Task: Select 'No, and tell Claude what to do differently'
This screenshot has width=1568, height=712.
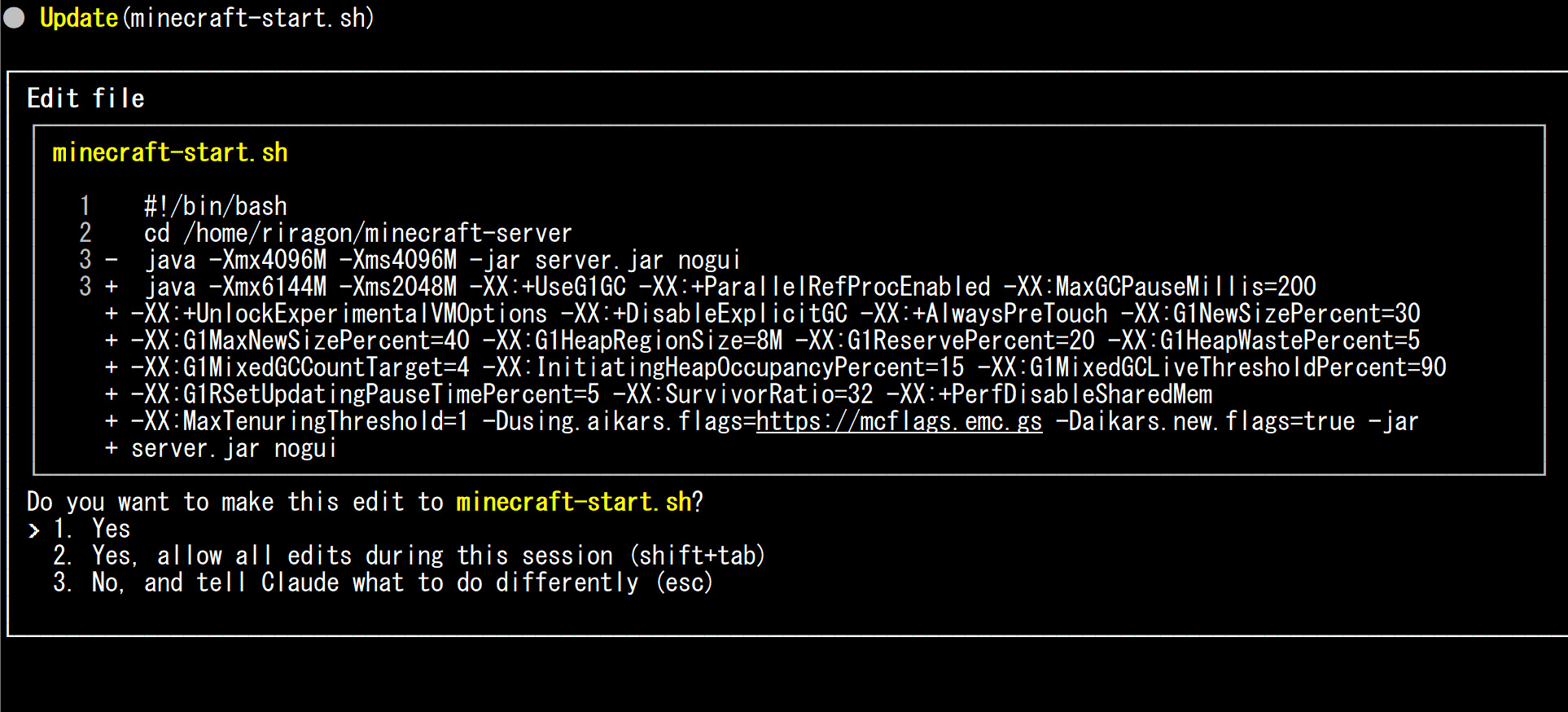Action: 401,583
